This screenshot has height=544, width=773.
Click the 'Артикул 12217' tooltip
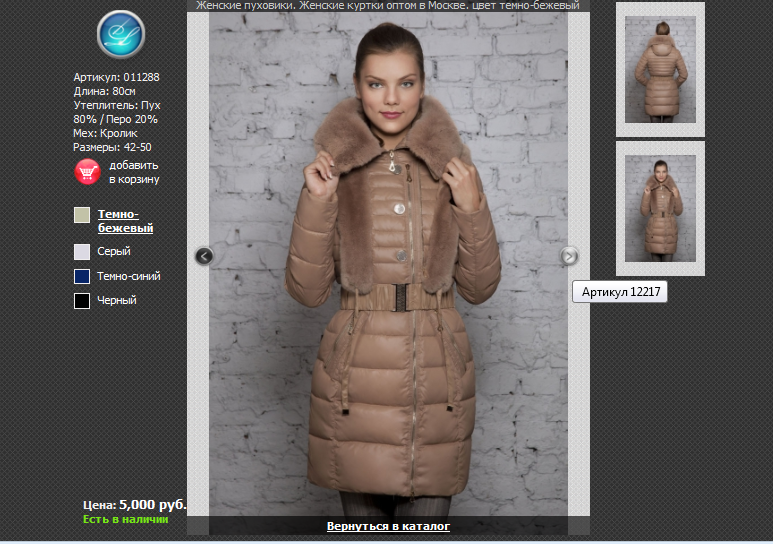(x=619, y=292)
